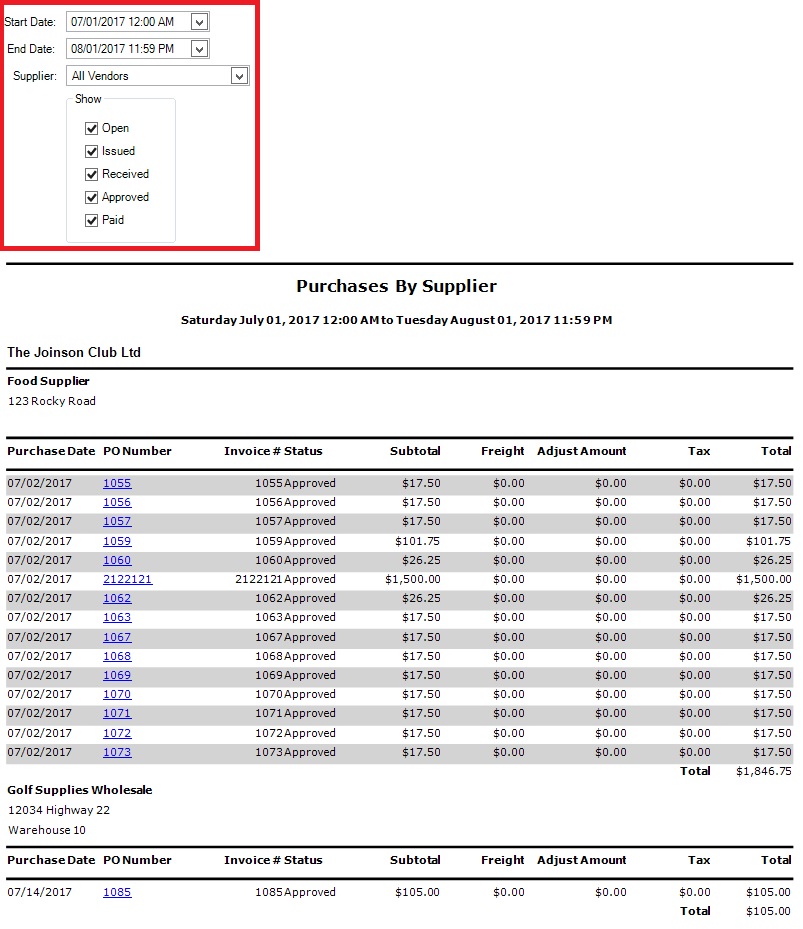Click the Start Date text field
Viewport: 803px width, 929px height.
click(126, 22)
